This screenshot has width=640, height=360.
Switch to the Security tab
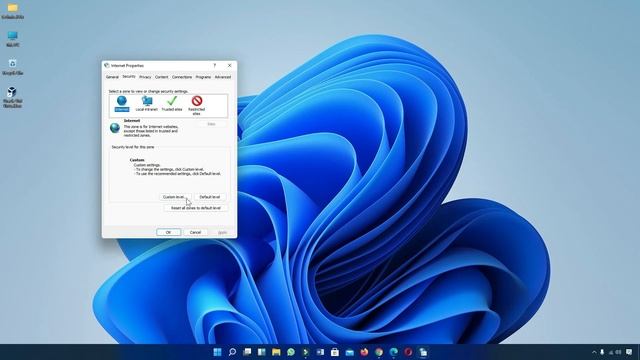[129, 76]
